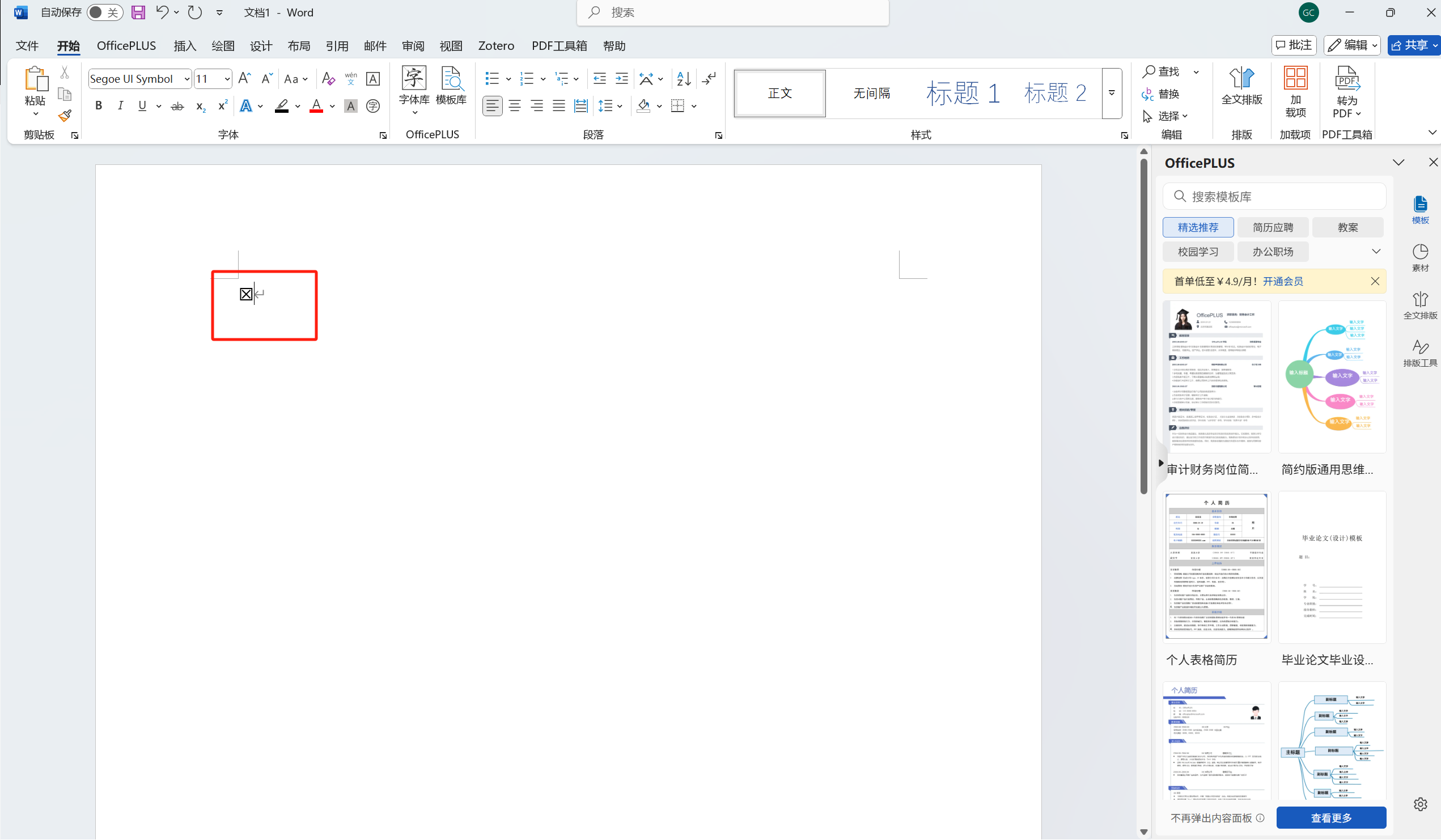Viewport: 1441px width, 840px height.
Task: Click the Format Painter brush icon
Action: pyautogui.click(x=65, y=116)
